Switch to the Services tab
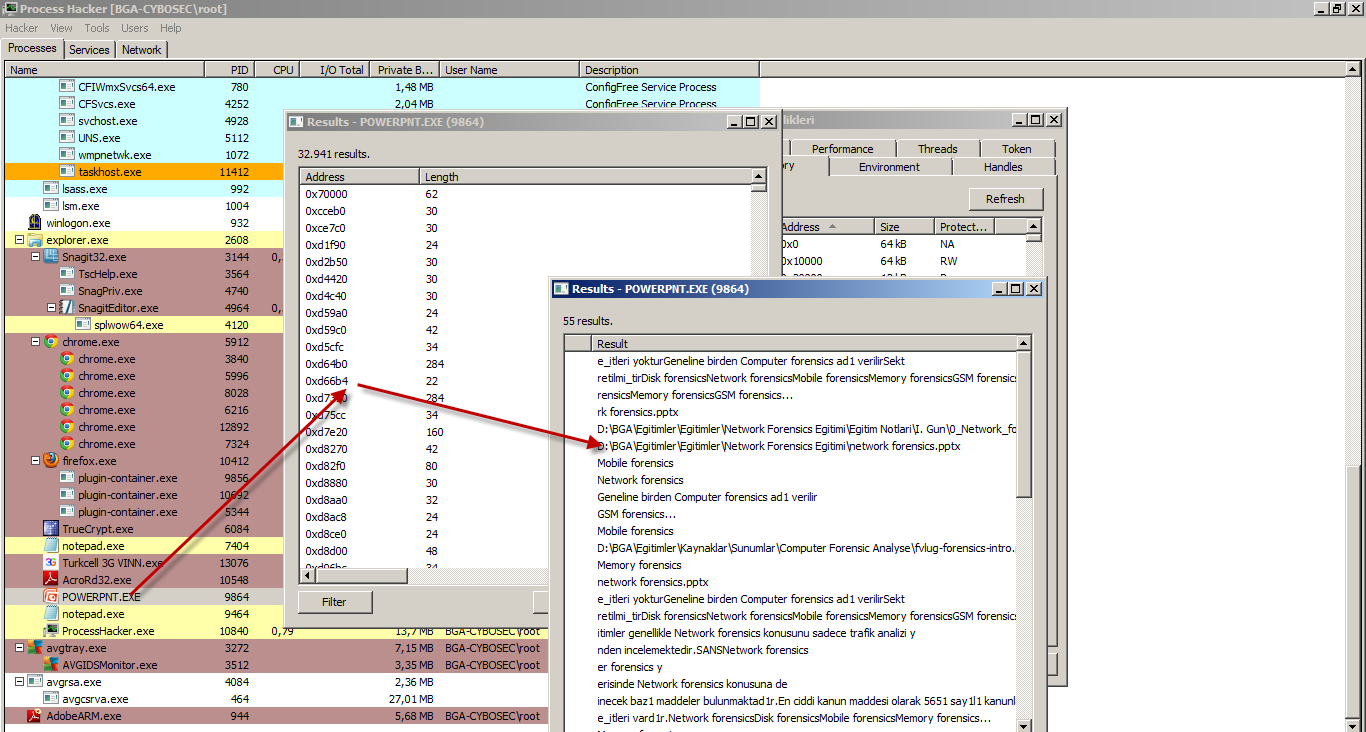The image size is (1366, 732). coord(89,49)
